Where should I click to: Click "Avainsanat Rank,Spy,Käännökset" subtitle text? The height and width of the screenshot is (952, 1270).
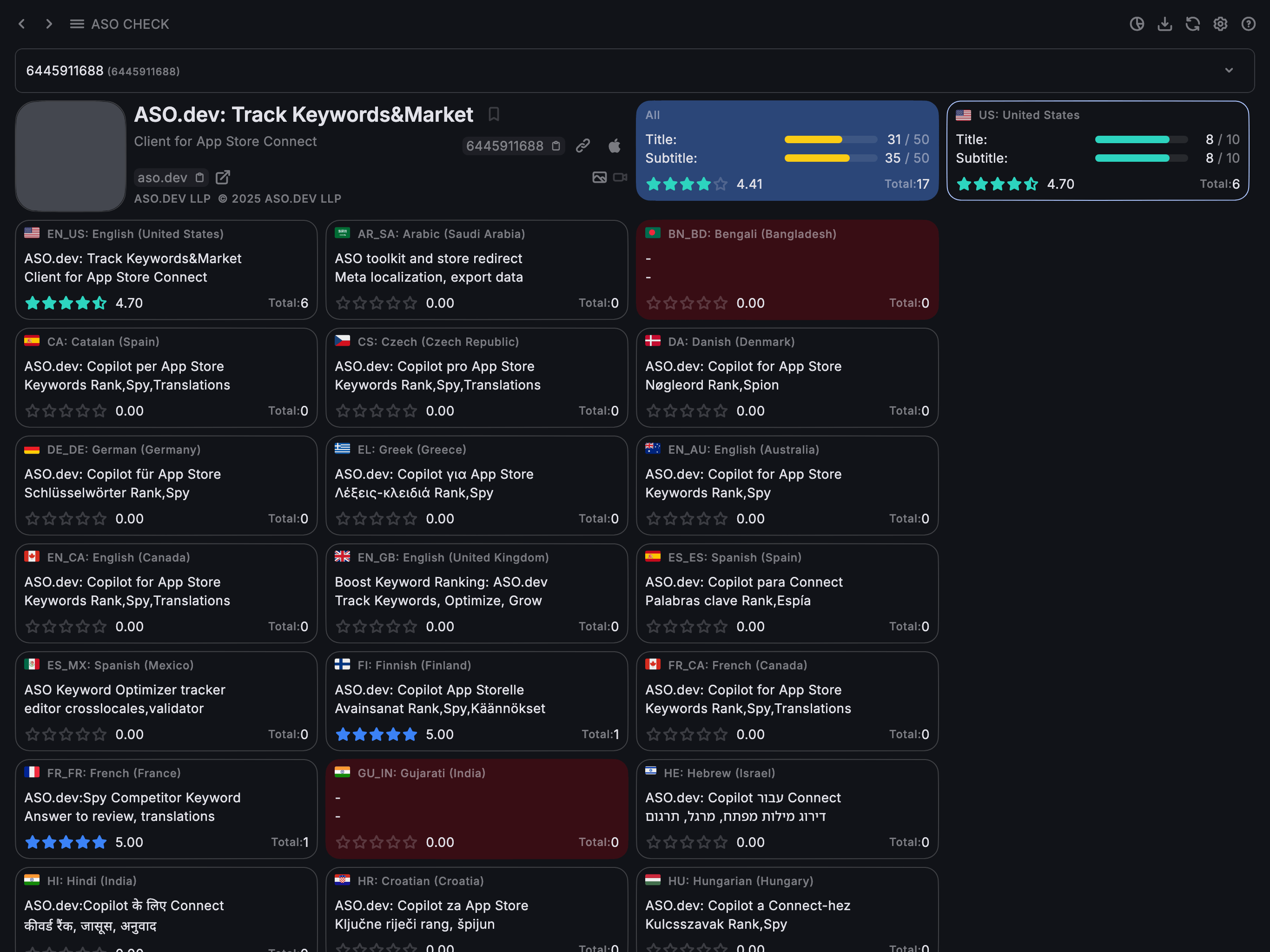point(440,708)
